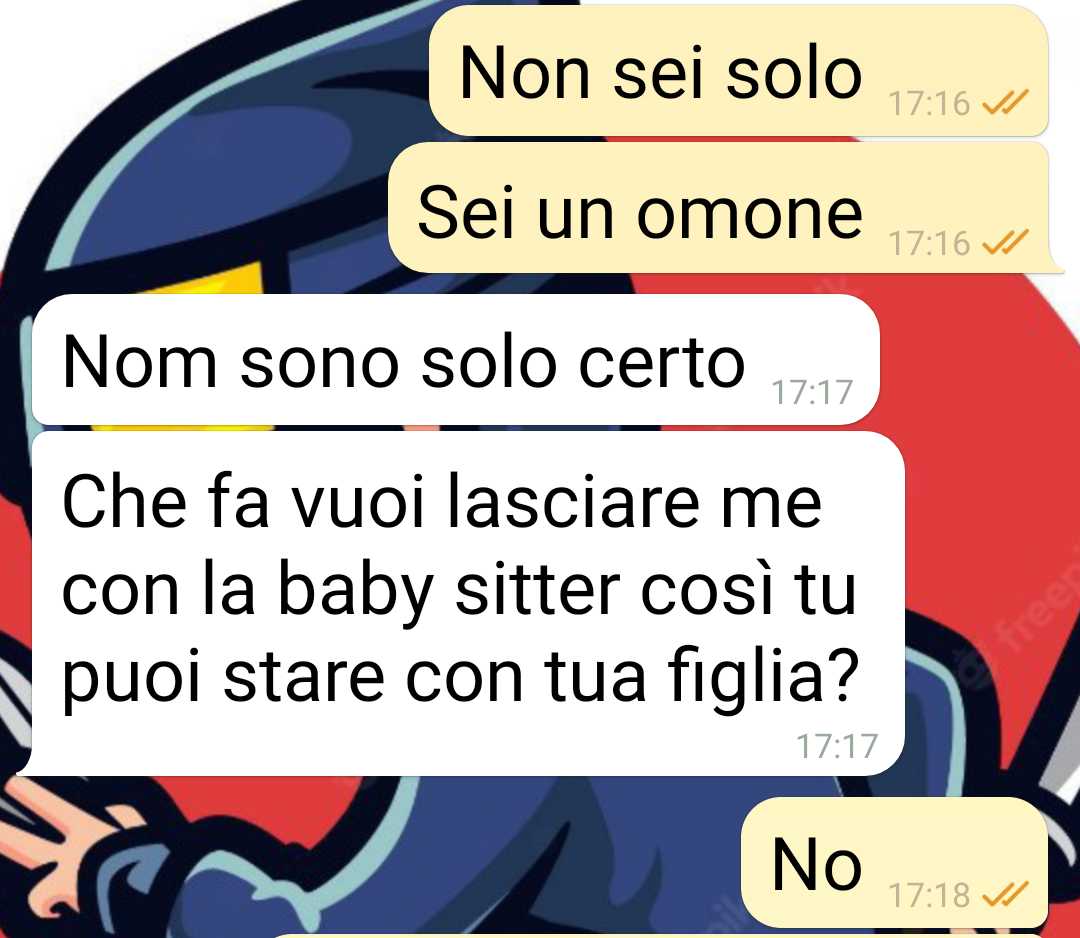This screenshot has height=938, width=1080.
Task: Tap the partially visible bubble at bottom edge
Action: (x=658, y=936)
